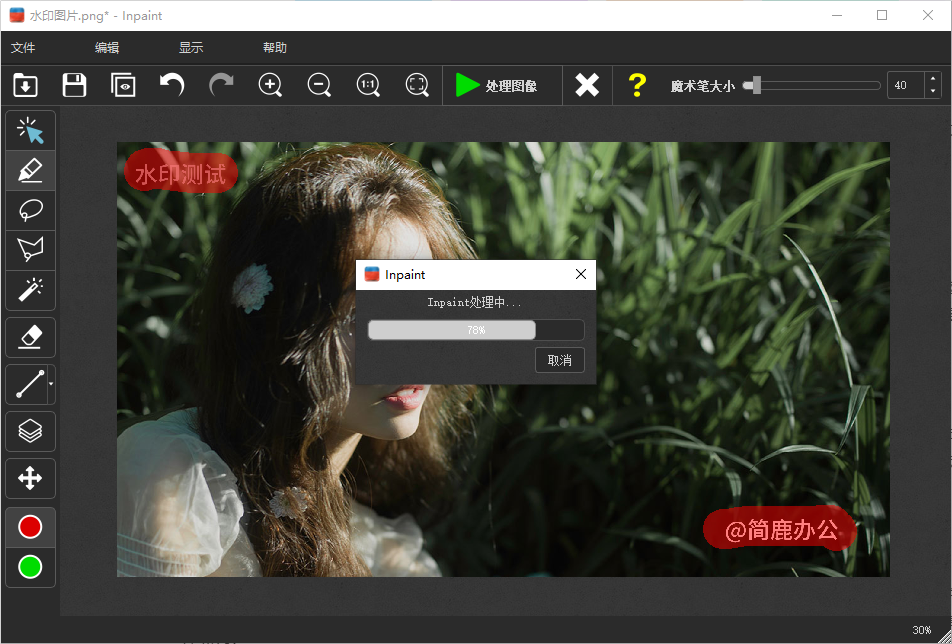
Task: Click the zoom out magnifier icon
Action: [319, 86]
